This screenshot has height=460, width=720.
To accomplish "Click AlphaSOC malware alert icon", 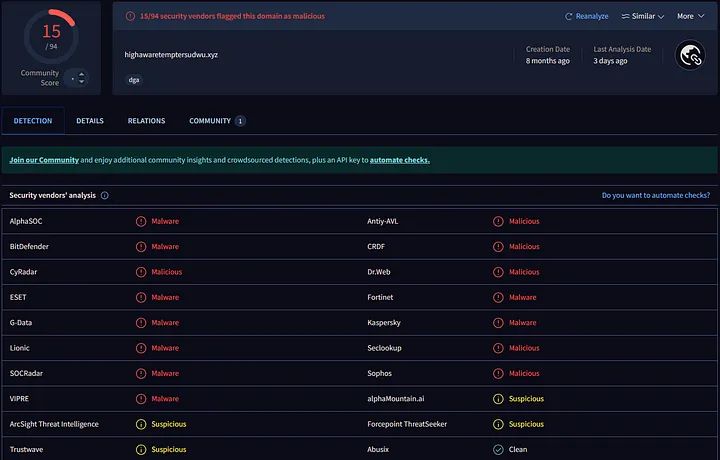I will pos(141,221).
